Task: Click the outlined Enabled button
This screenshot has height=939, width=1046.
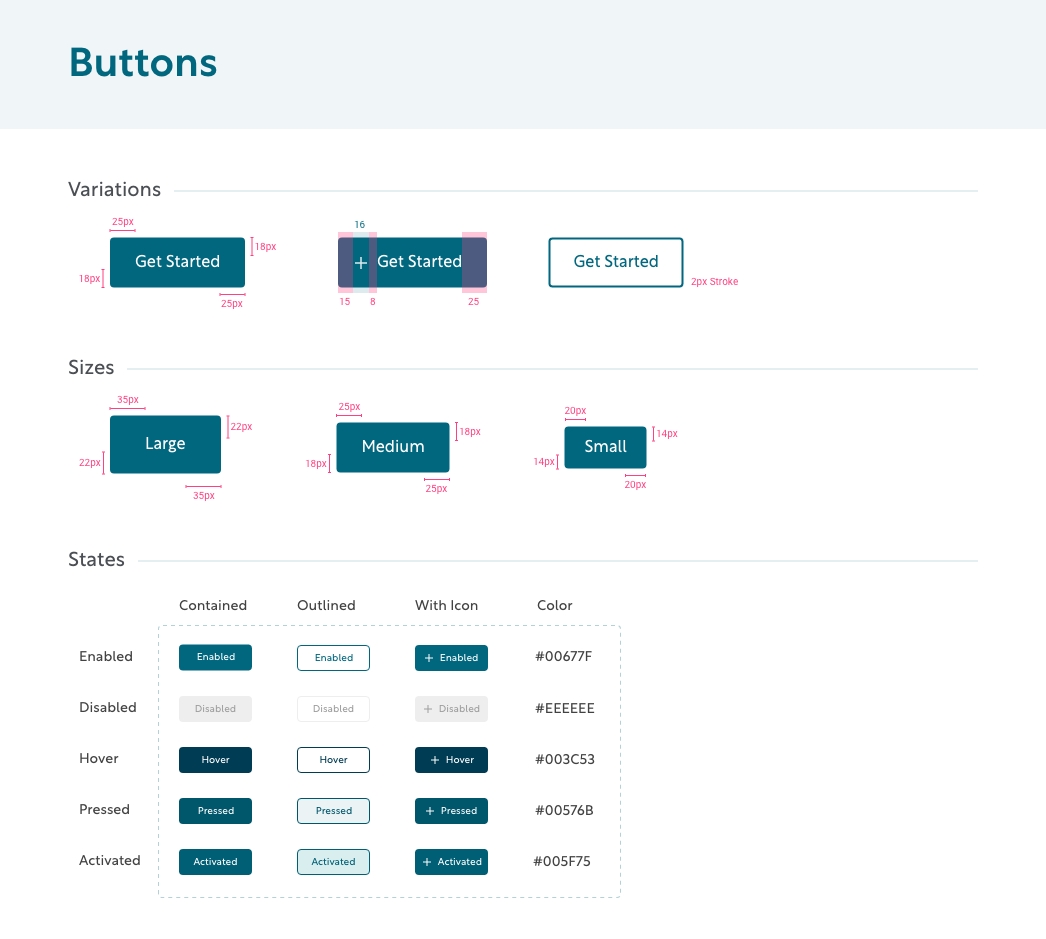Action: (334, 658)
